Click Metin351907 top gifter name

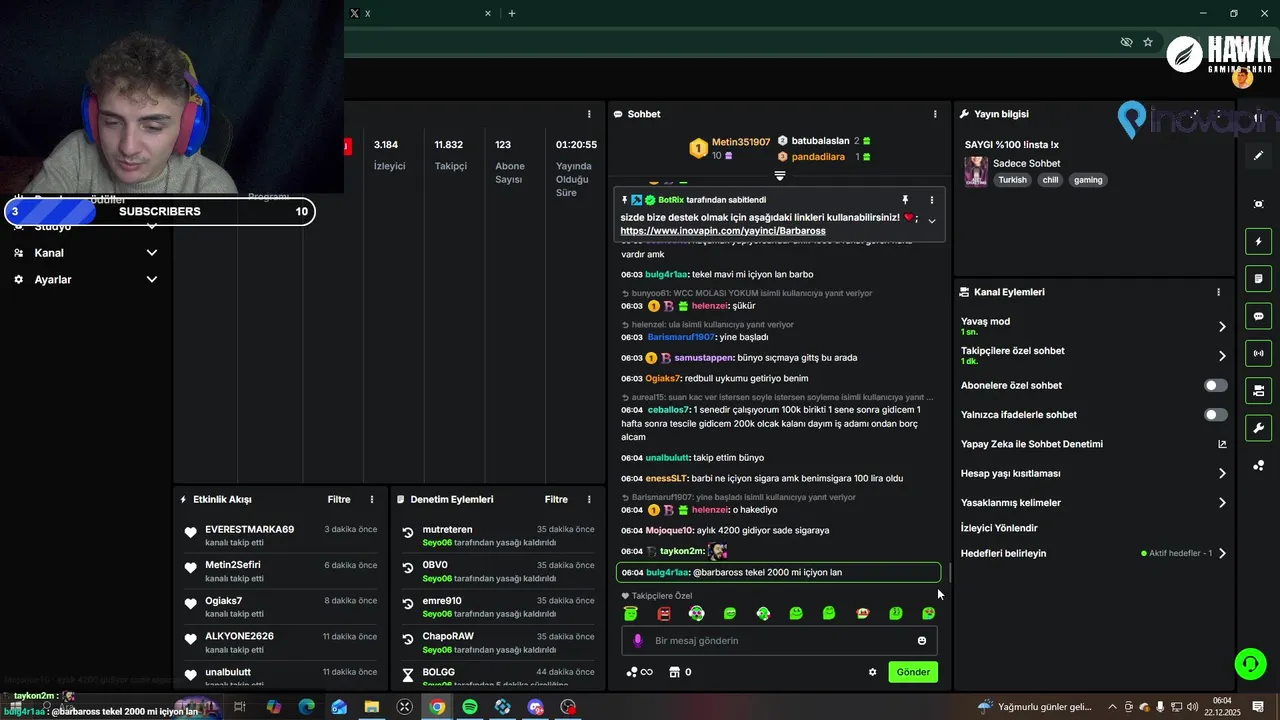[741, 142]
